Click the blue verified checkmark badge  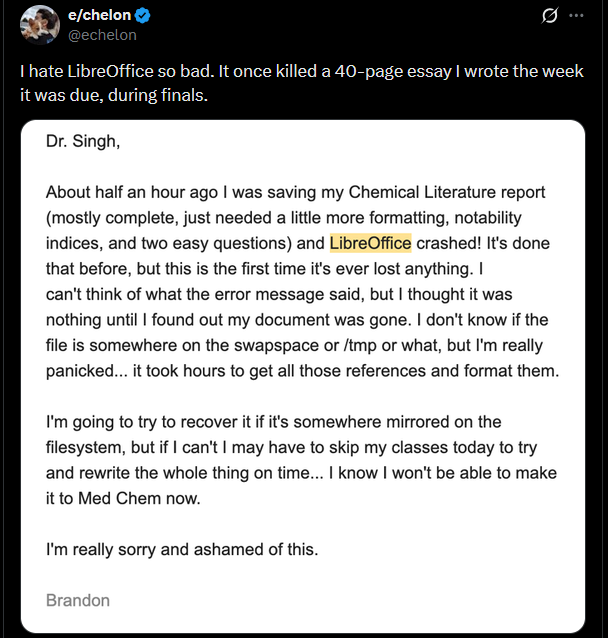(142, 15)
